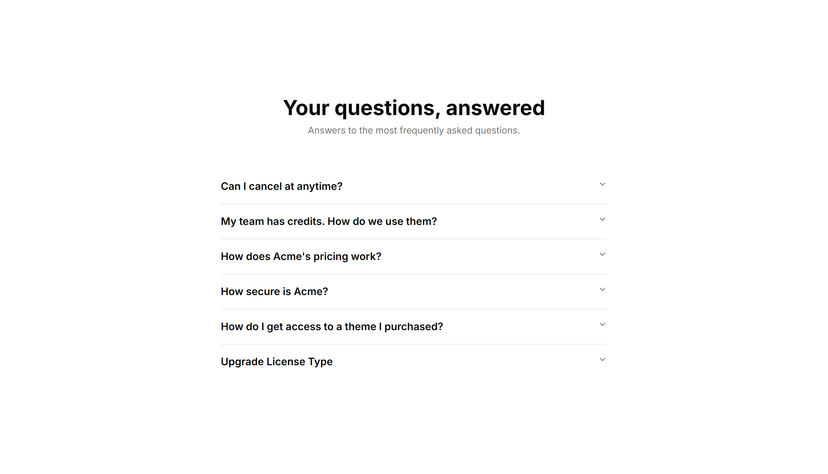Select the 'Can I cancel at anytime?' question text

click(281, 186)
